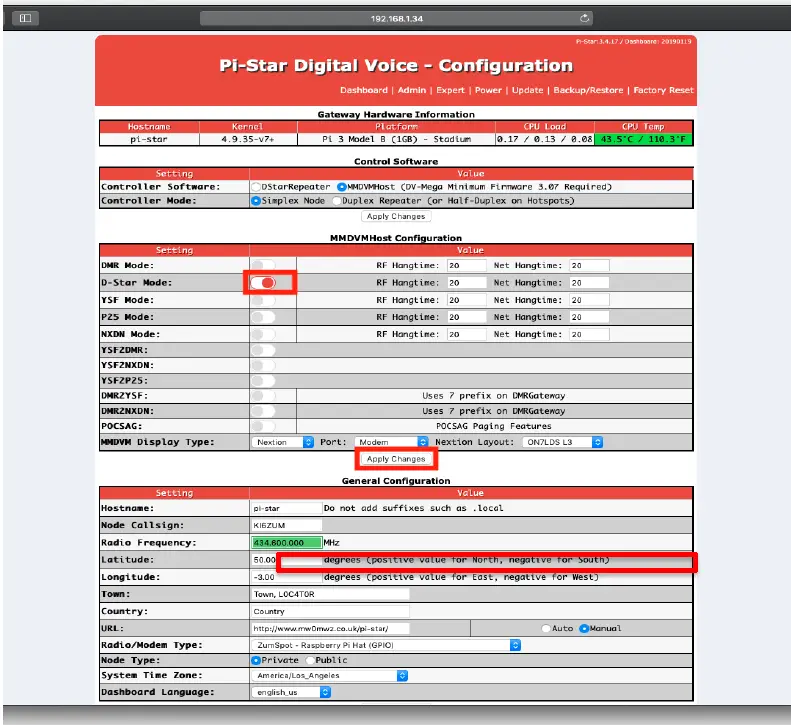The width and height of the screenshot is (791, 725).
Task: Click the Factory Reset link
Action: [x=663, y=90]
